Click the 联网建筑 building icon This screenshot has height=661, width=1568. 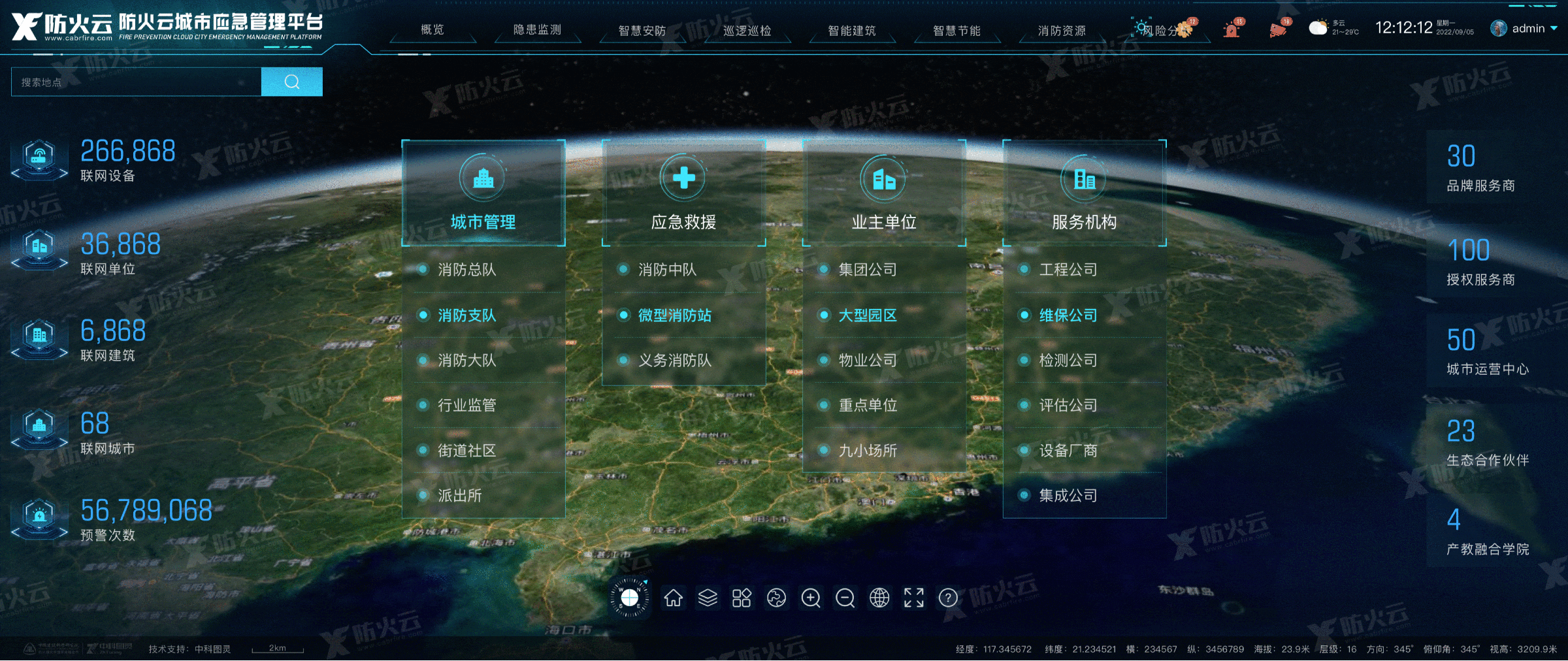click(x=39, y=338)
